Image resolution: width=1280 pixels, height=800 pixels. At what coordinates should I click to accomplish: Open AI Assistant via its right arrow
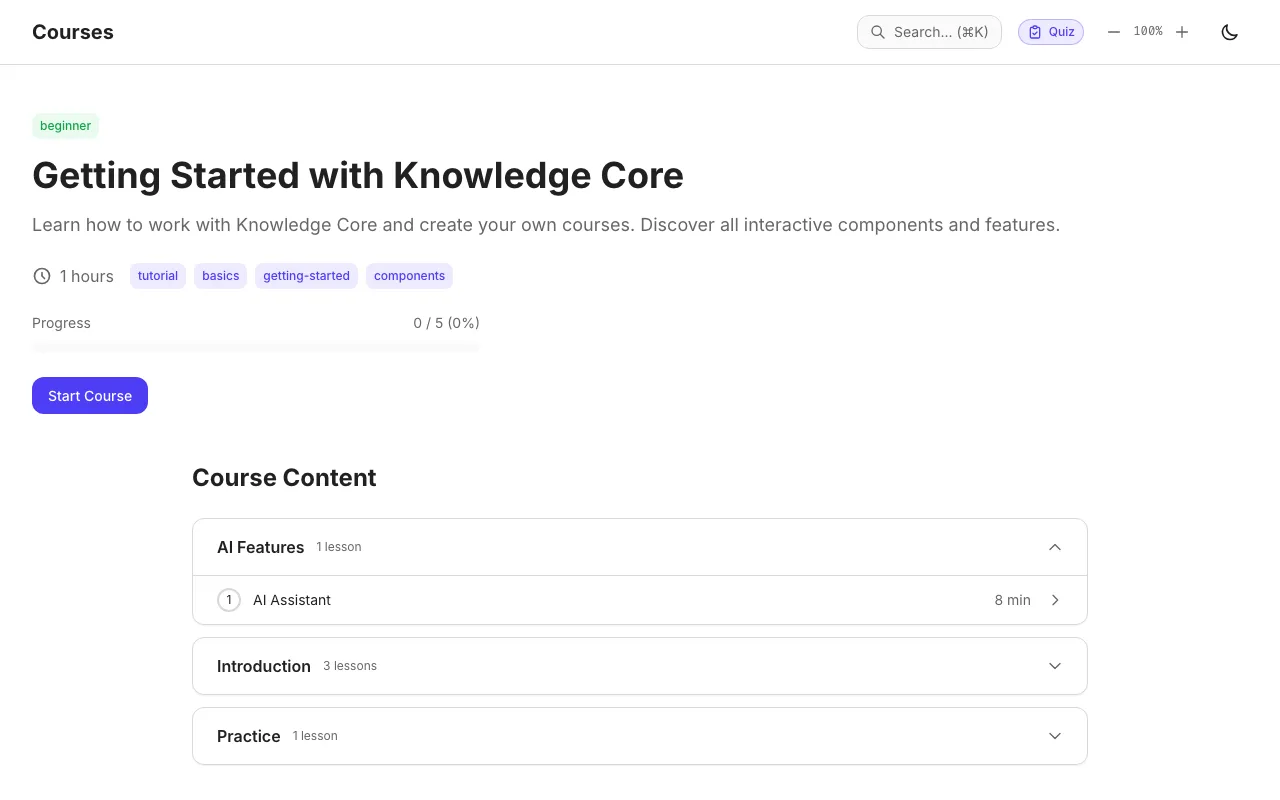(1055, 600)
